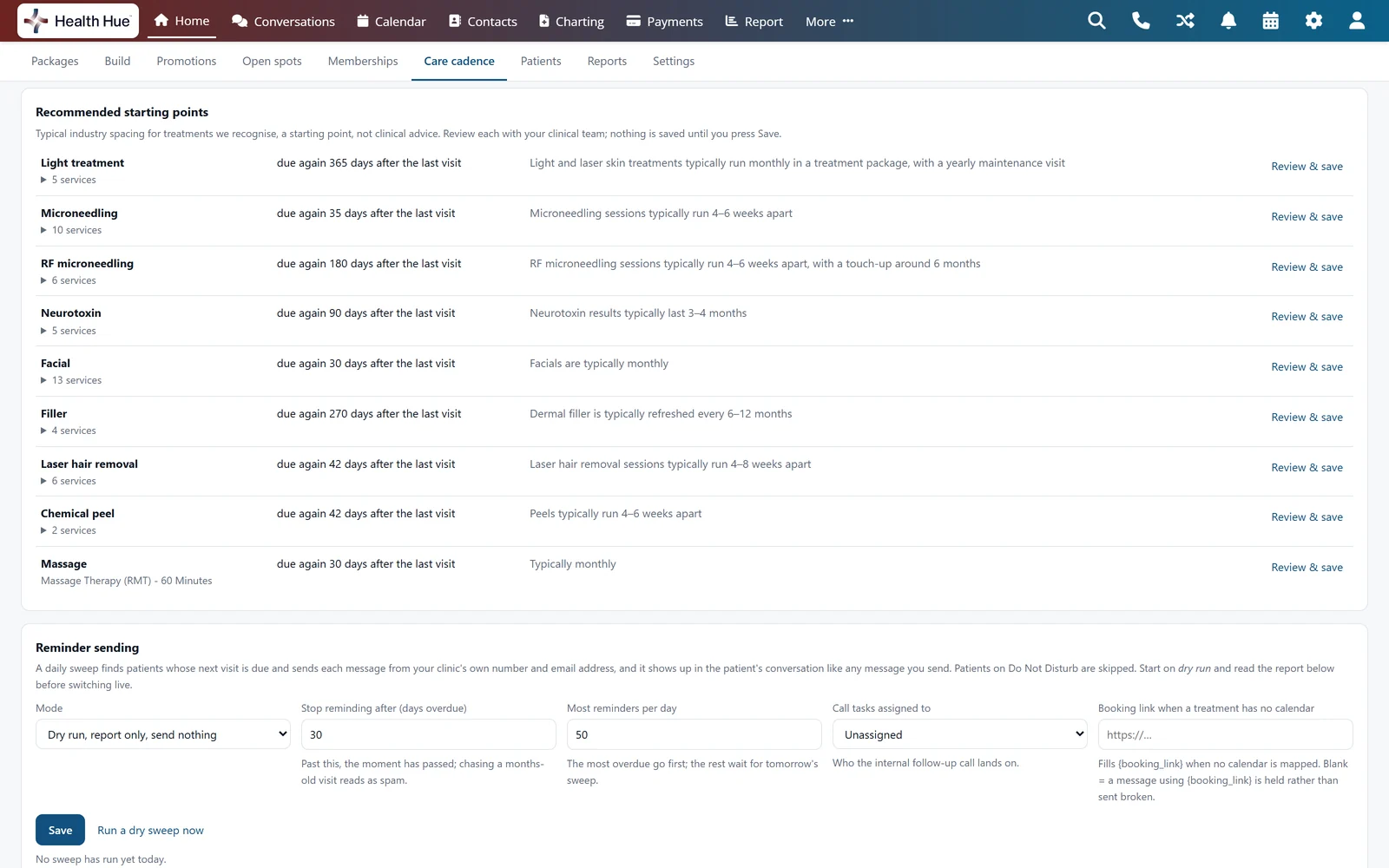Switch to the Patients tab

(x=541, y=62)
